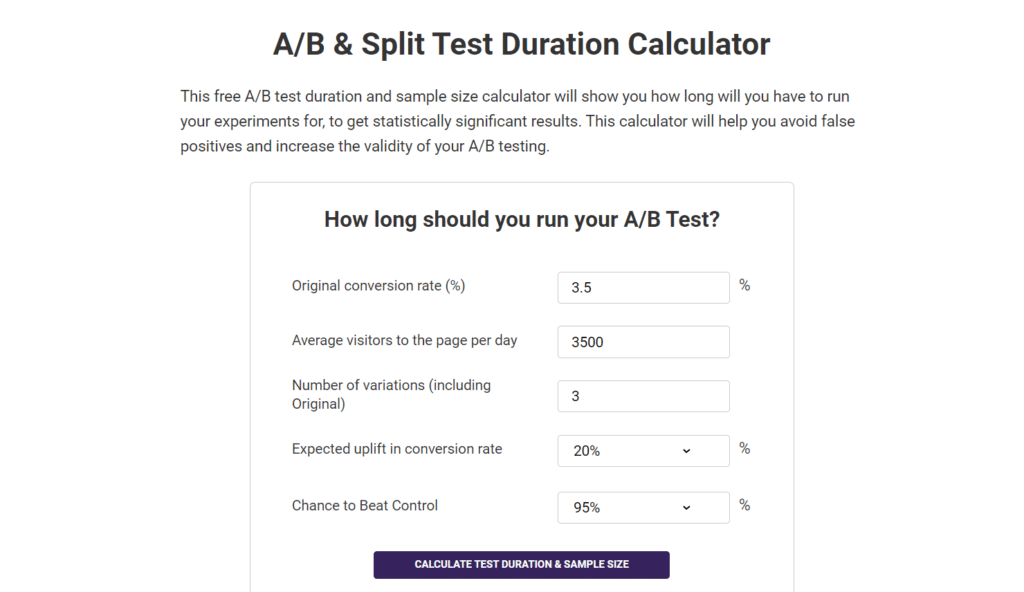Click the Chance to Beat Control label
The height and width of the screenshot is (592, 1024).
pyautogui.click(x=364, y=506)
